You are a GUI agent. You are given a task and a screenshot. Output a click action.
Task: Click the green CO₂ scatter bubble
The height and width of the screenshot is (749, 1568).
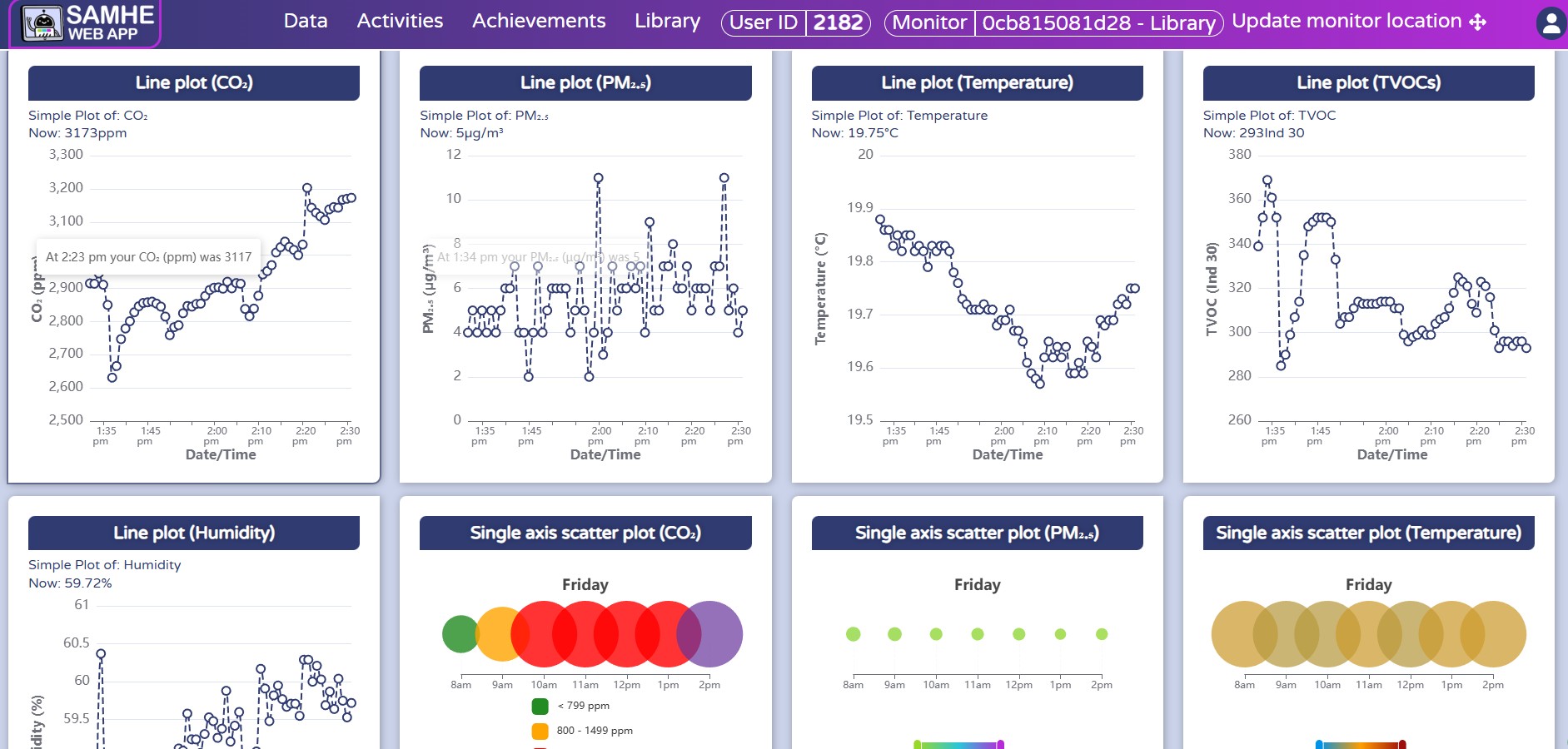459,634
